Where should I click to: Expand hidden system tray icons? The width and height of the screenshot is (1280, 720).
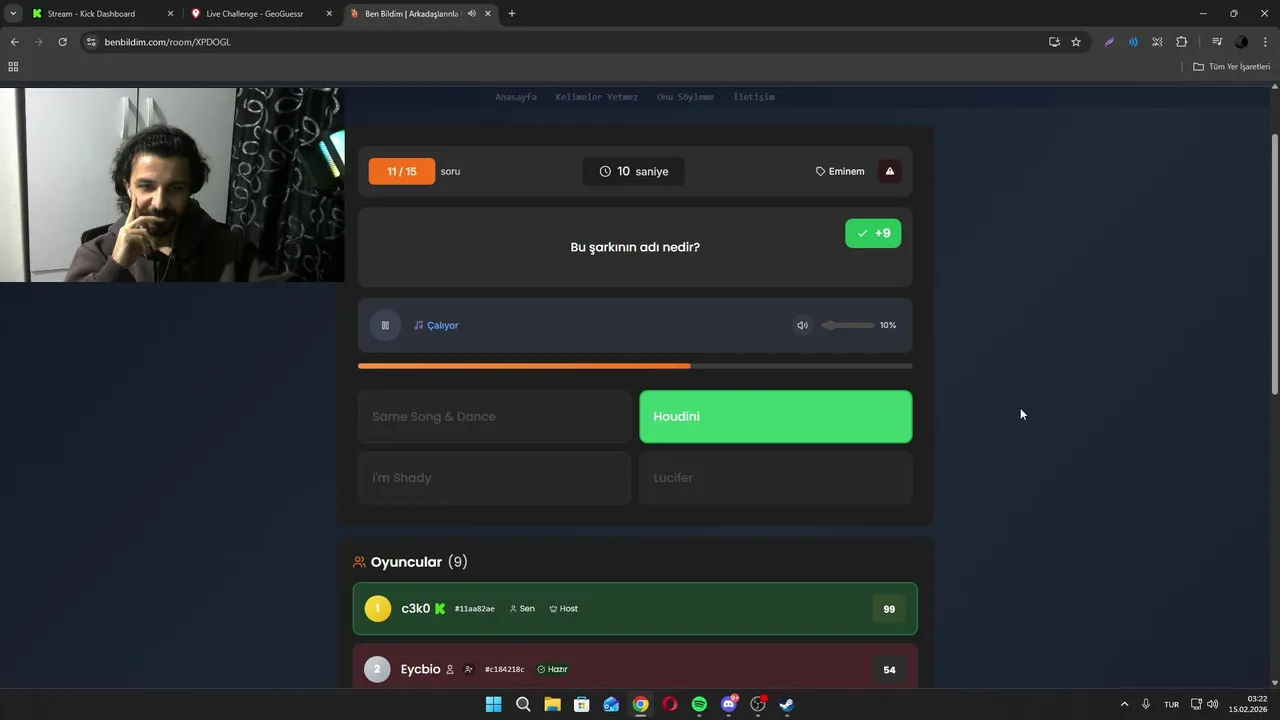pos(1124,704)
